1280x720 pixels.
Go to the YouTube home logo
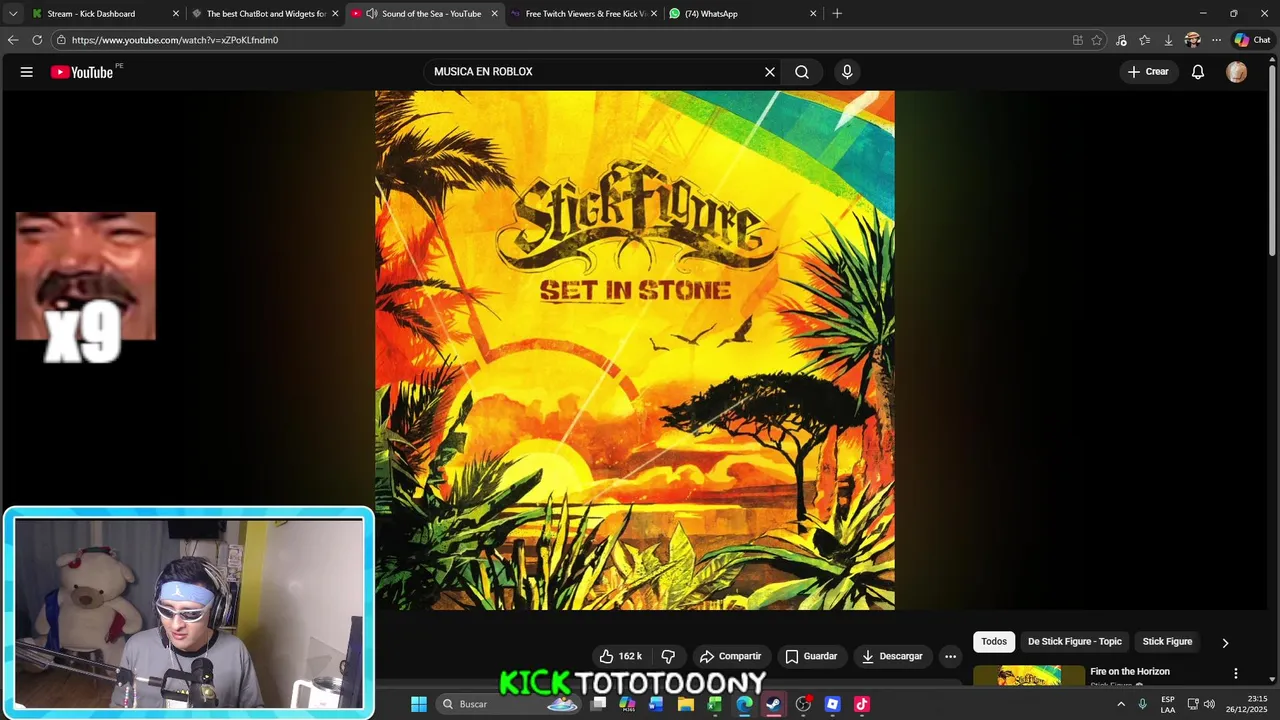[x=82, y=72]
